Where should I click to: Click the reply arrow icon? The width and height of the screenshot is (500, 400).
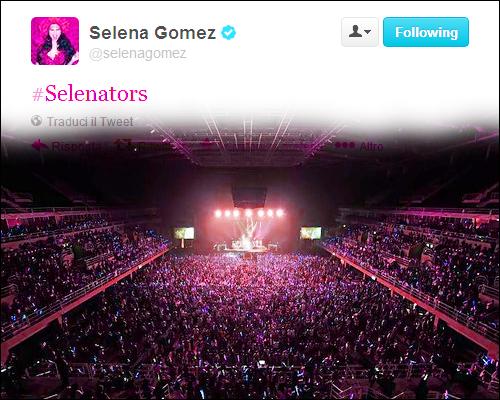(39, 145)
